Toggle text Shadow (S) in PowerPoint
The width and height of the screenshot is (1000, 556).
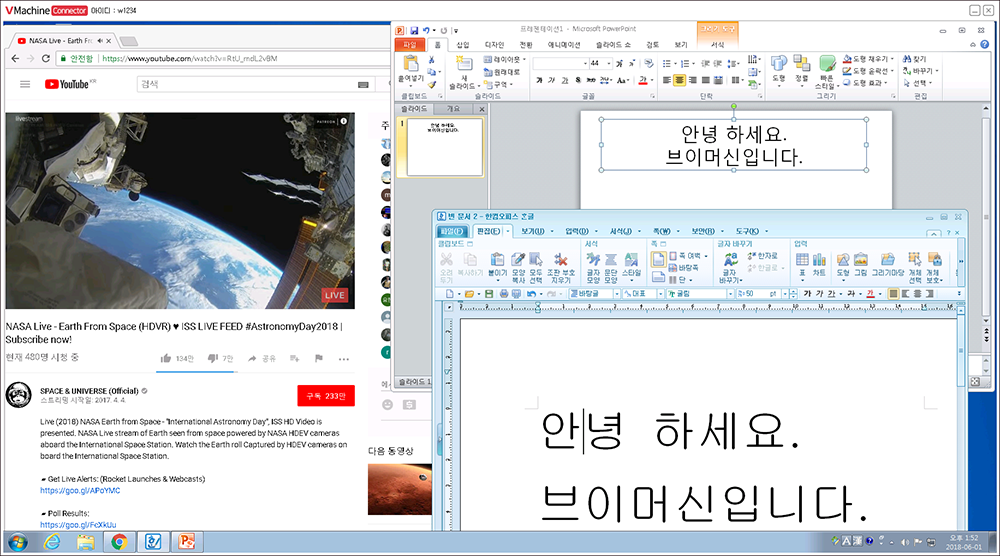(x=578, y=80)
